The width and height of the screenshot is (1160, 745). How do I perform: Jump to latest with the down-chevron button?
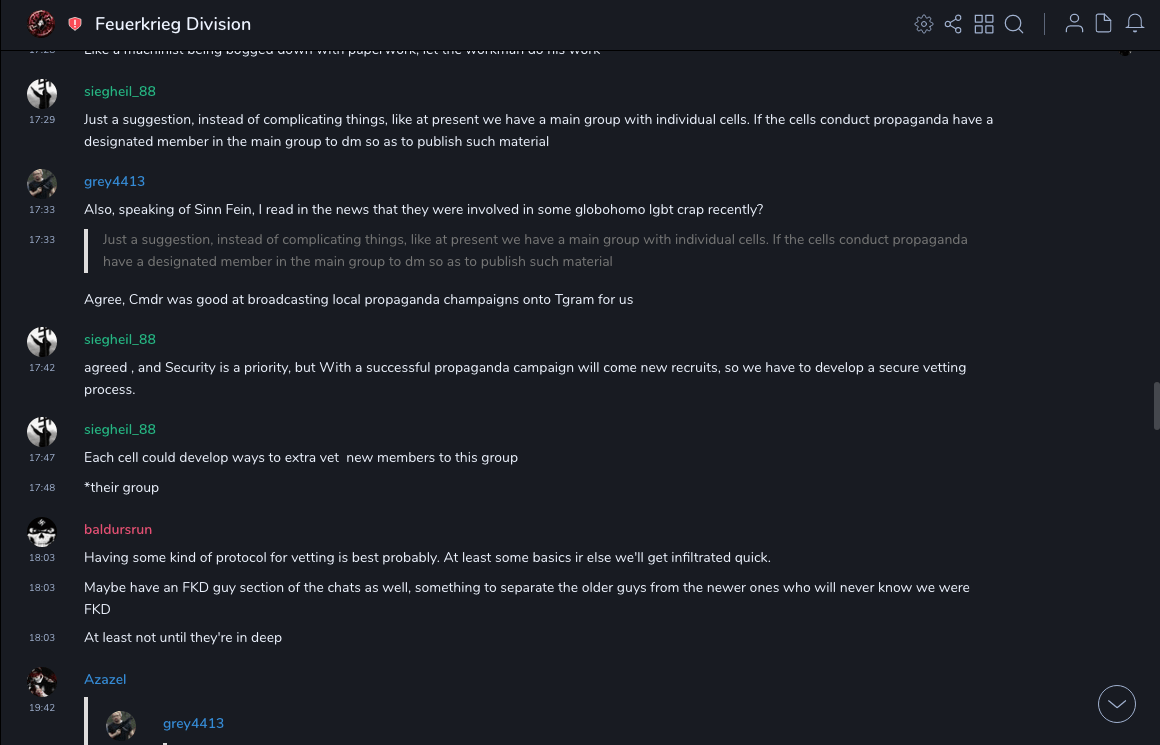coord(1117,704)
